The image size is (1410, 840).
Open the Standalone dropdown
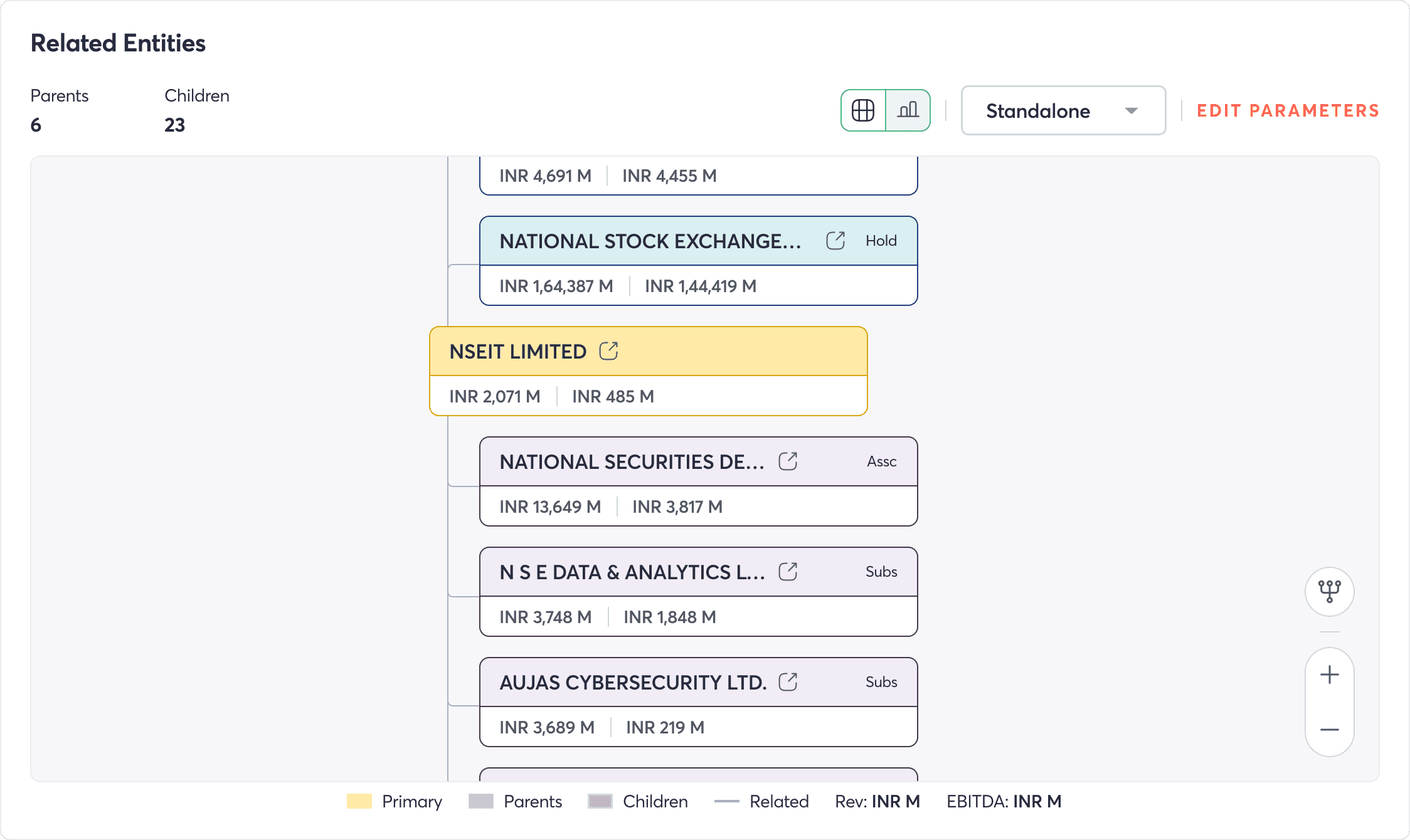click(x=1063, y=110)
